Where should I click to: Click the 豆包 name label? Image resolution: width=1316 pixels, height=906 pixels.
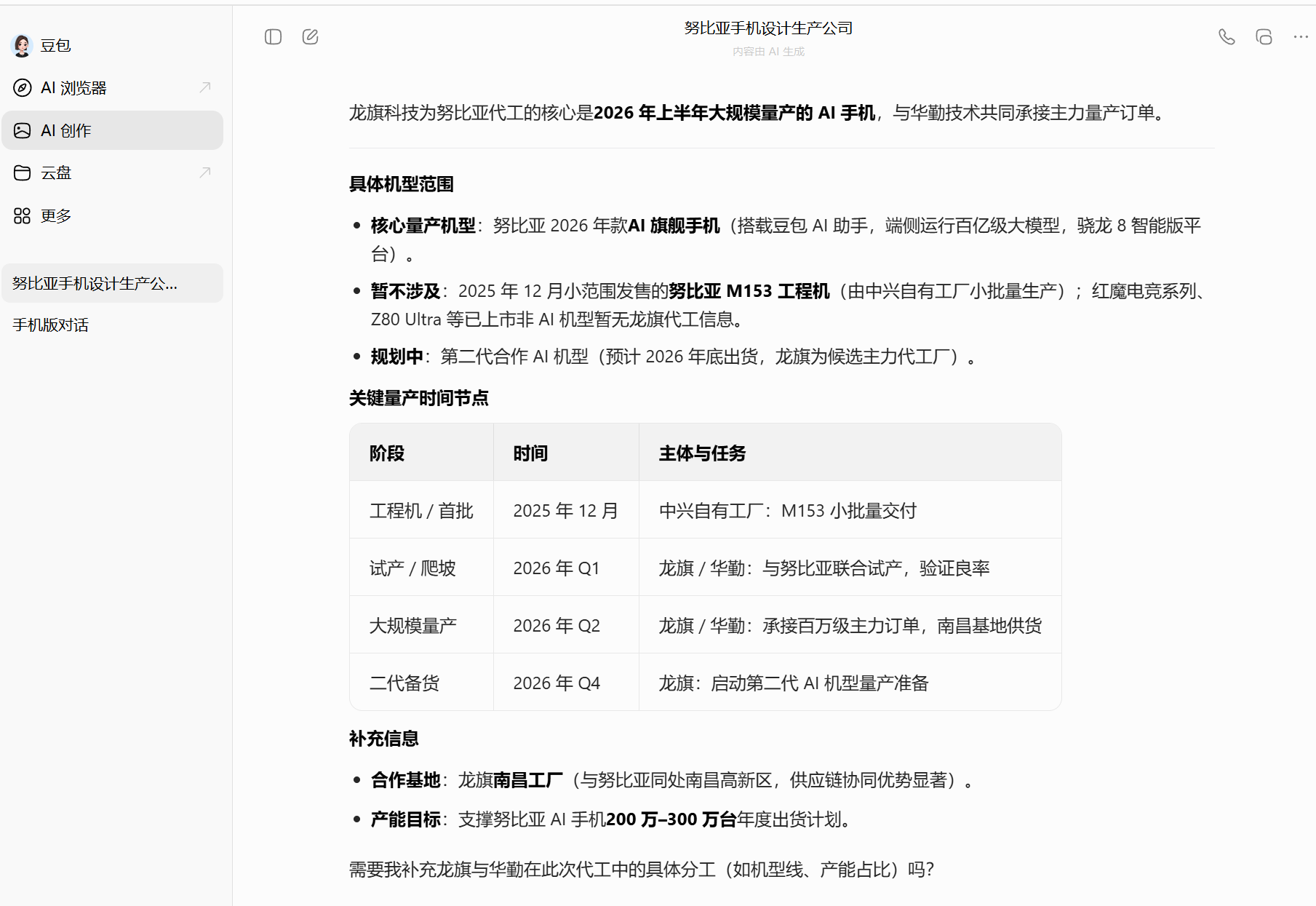pyautogui.click(x=56, y=45)
